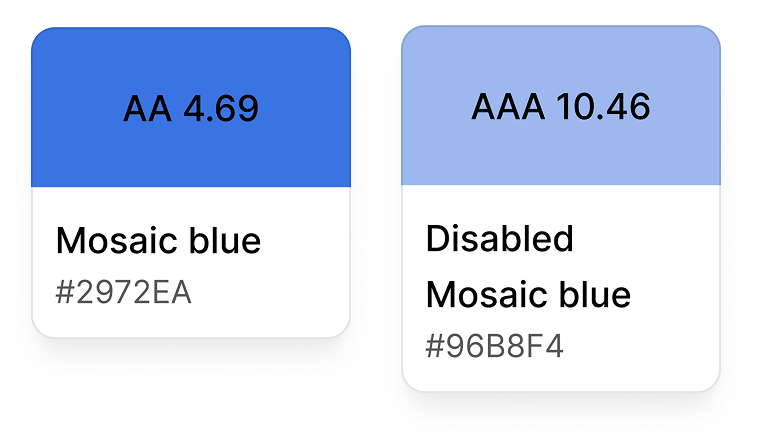Click the AA rating text
The width and height of the screenshot is (760, 440).
click(147, 109)
